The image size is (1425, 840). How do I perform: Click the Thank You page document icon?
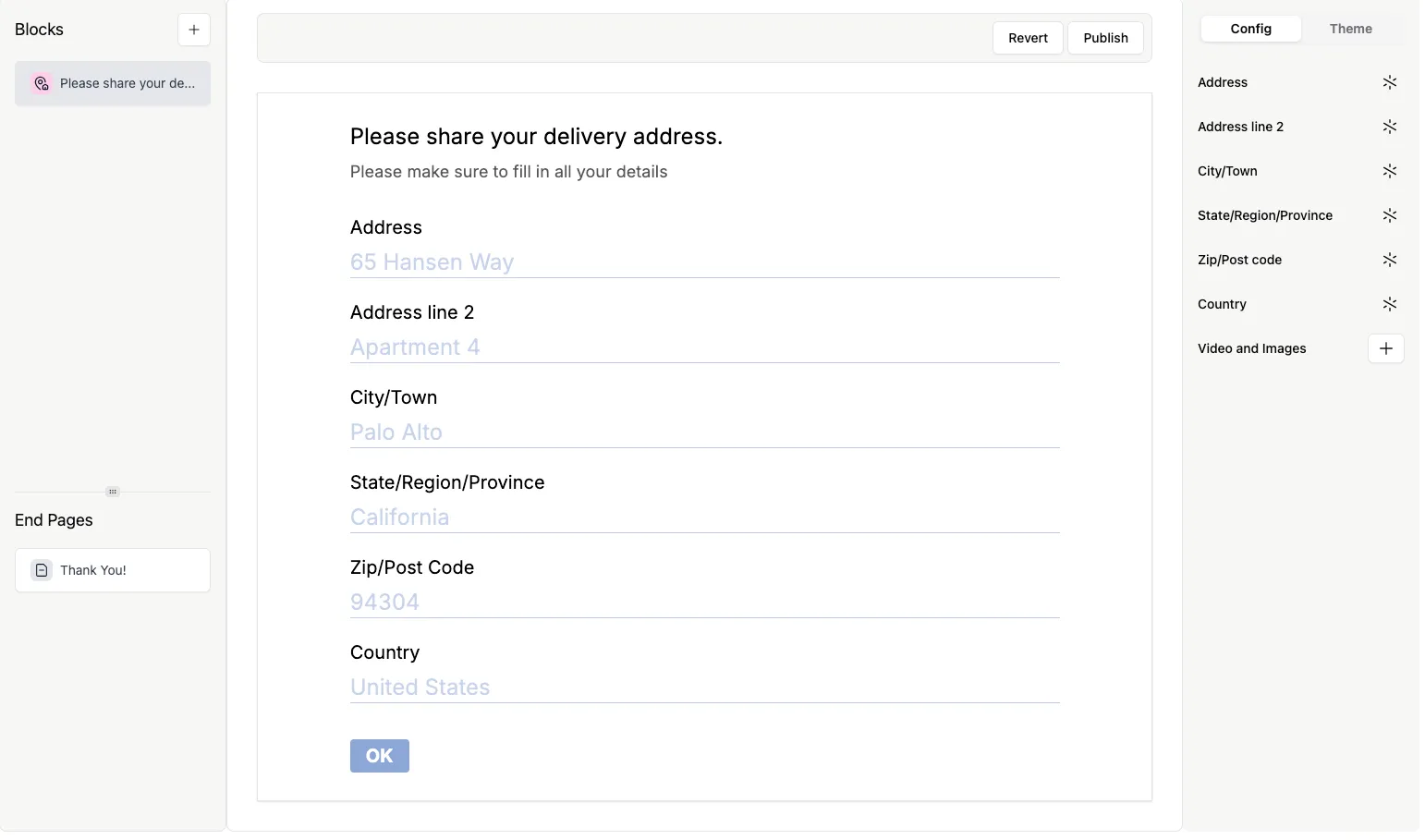41,570
